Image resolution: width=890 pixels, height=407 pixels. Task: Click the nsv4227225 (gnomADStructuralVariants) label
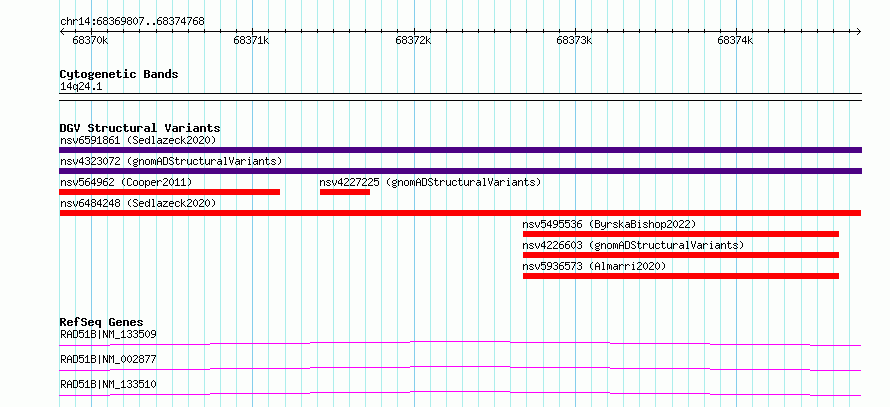point(430,182)
